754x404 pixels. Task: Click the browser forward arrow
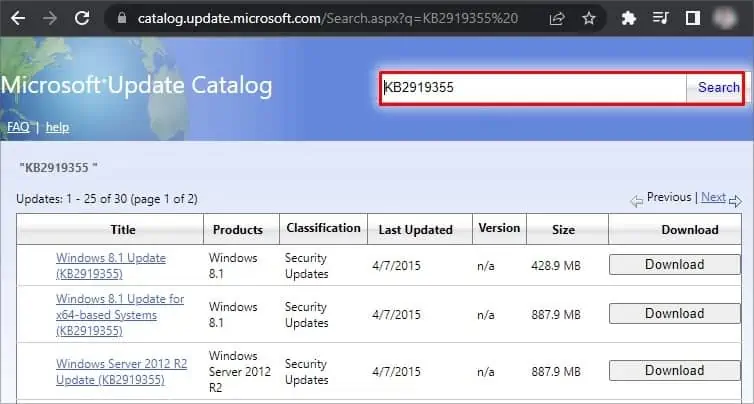tap(50, 18)
